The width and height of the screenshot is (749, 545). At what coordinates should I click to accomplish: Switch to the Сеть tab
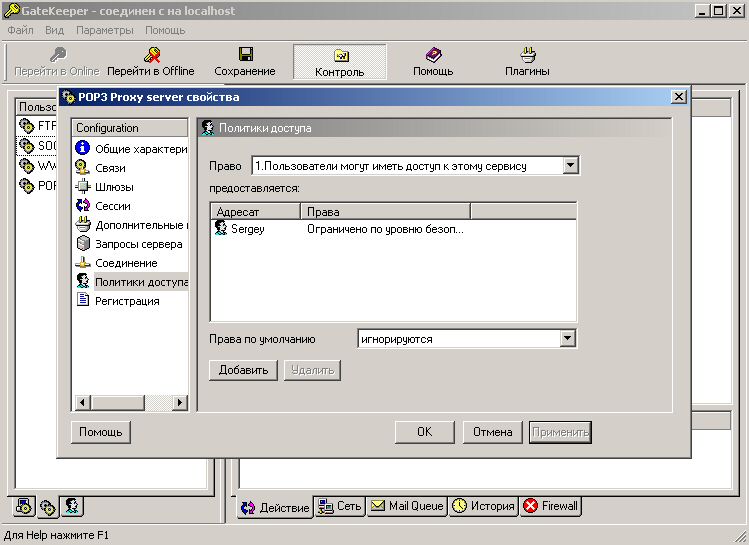pyautogui.click(x=340, y=506)
